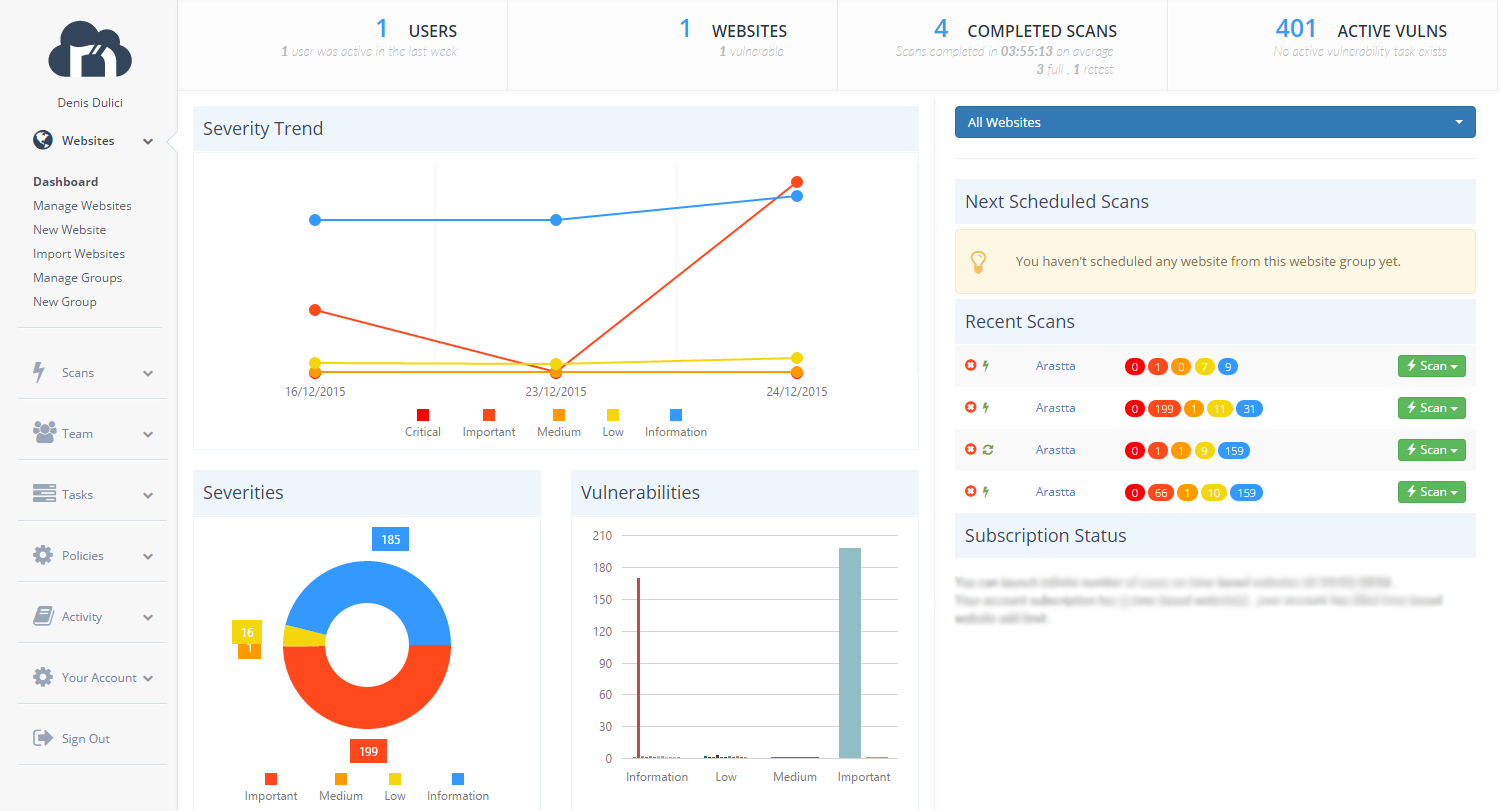Image resolution: width=1500 pixels, height=811 pixels.
Task: Expand the Scans menu chevron
Action: click(148, 373)
